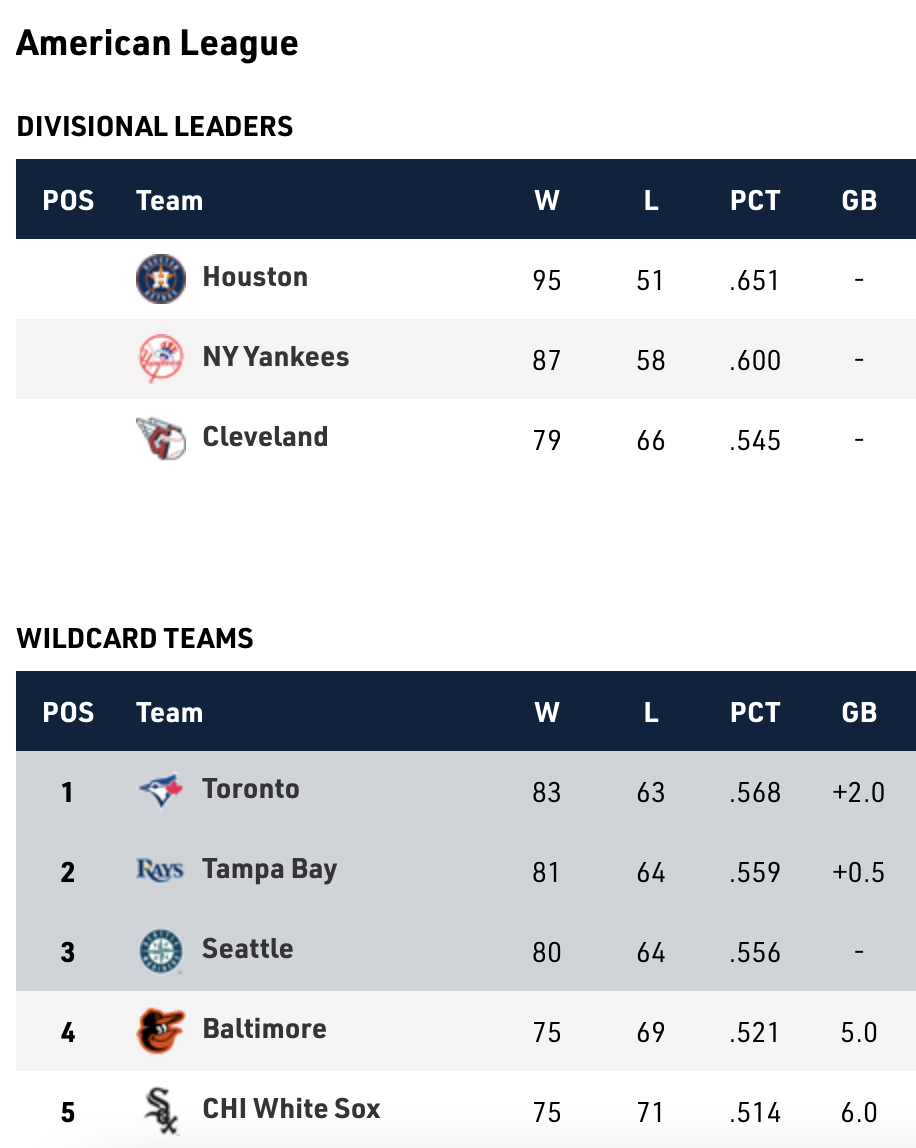The image size is (916, 1148).
Task: Open the Houston team link
Action: tap(255, 277)
